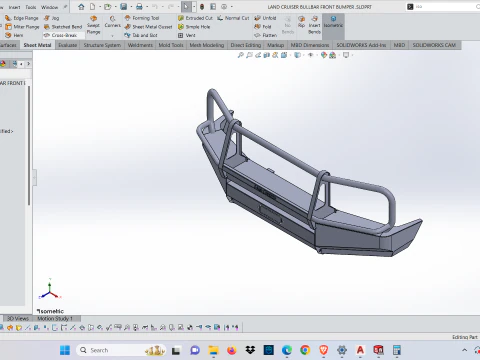Click the Unfold tool
Viewport: 480px width, 360px height.
point(265,18)
